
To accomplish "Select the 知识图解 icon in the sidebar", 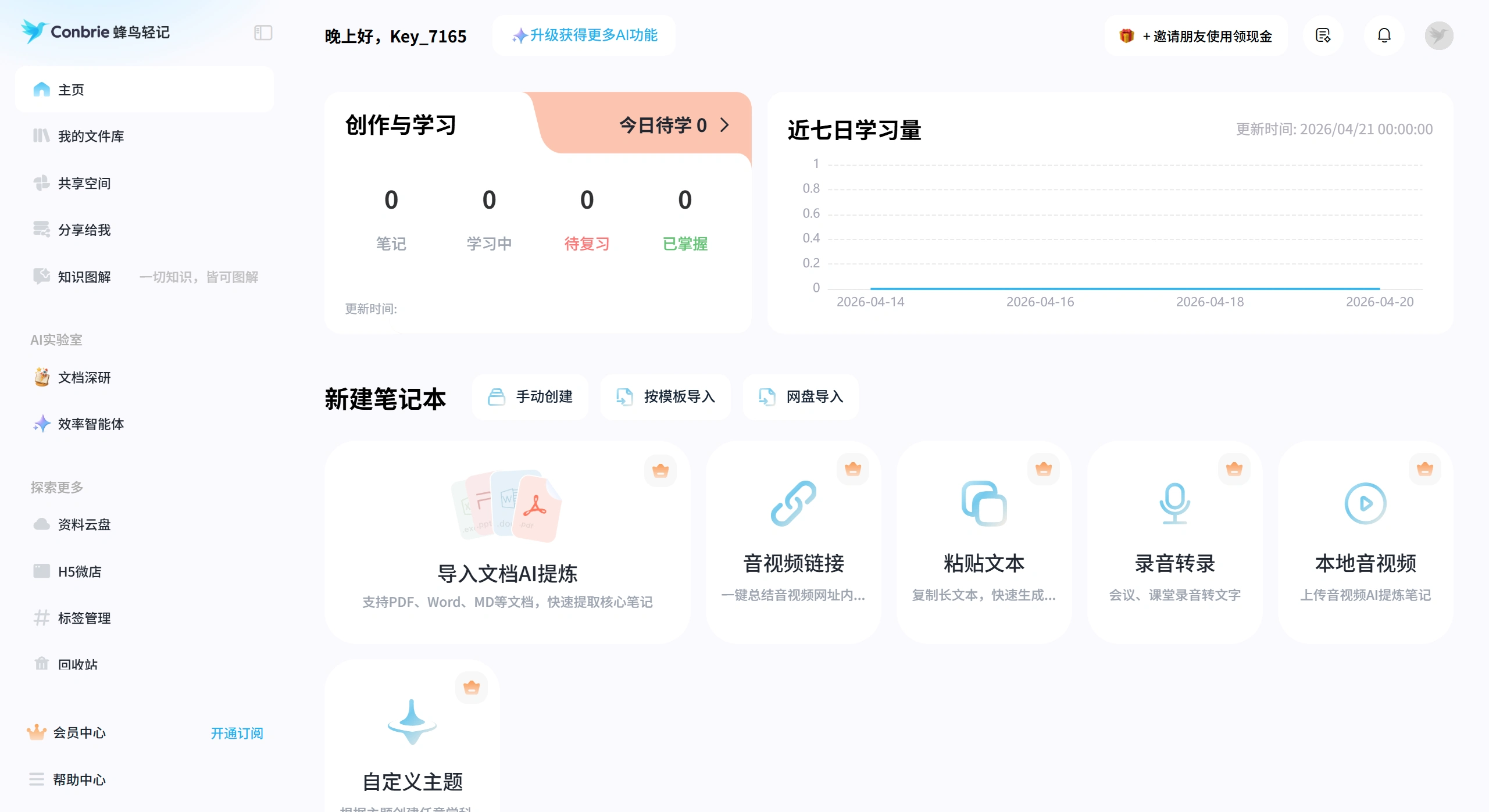I will point(41,277).
